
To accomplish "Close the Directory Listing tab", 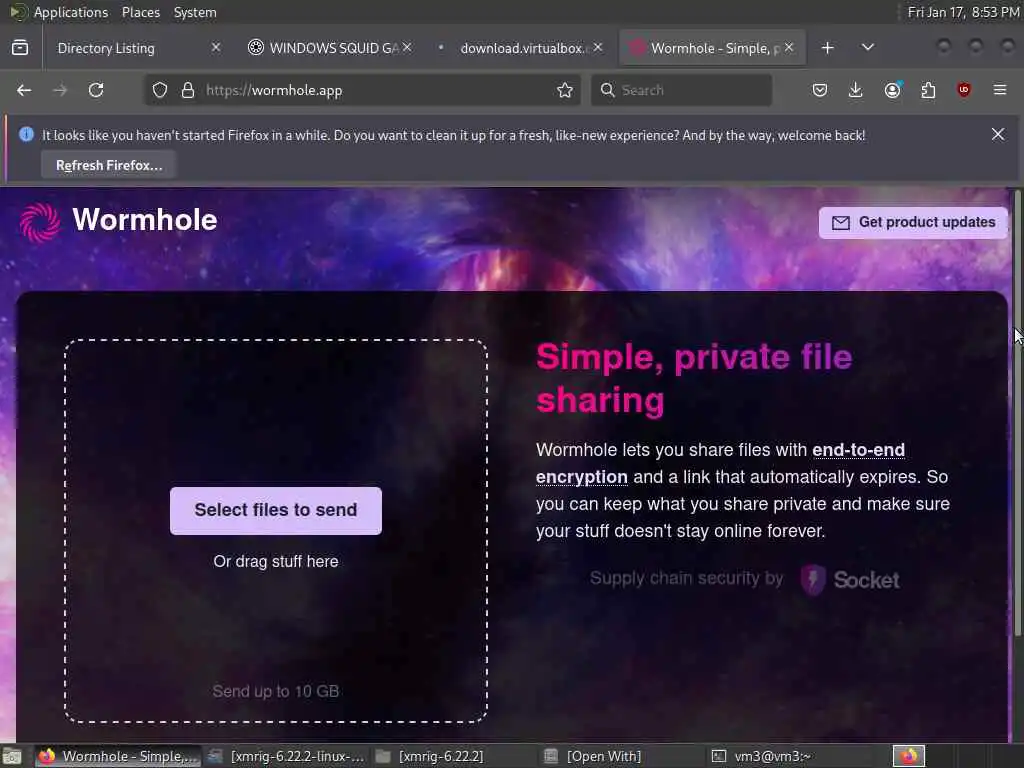I will pyautogui.click(x=216, y=48).
